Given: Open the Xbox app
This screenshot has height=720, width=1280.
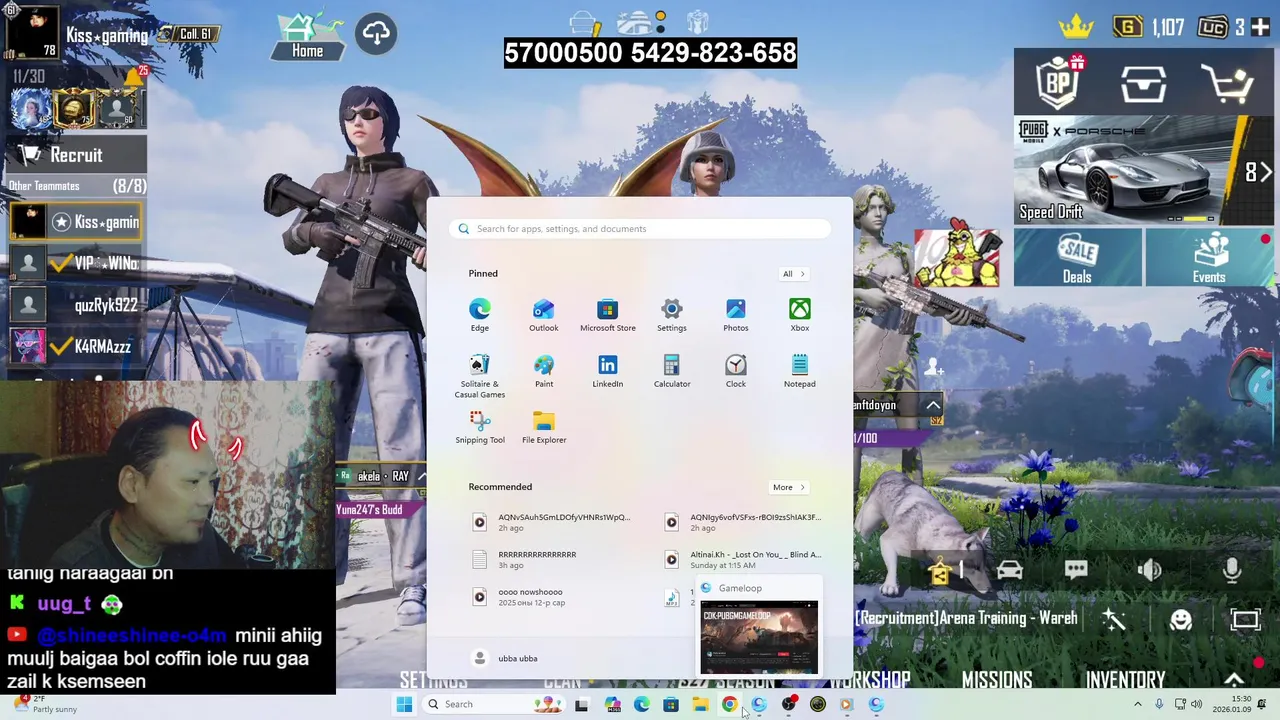Looking at the screenshot, I should point(800,314).
